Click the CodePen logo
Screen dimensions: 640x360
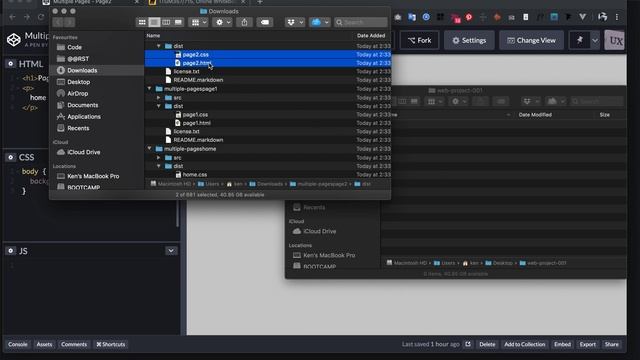[x=13, y=40]
